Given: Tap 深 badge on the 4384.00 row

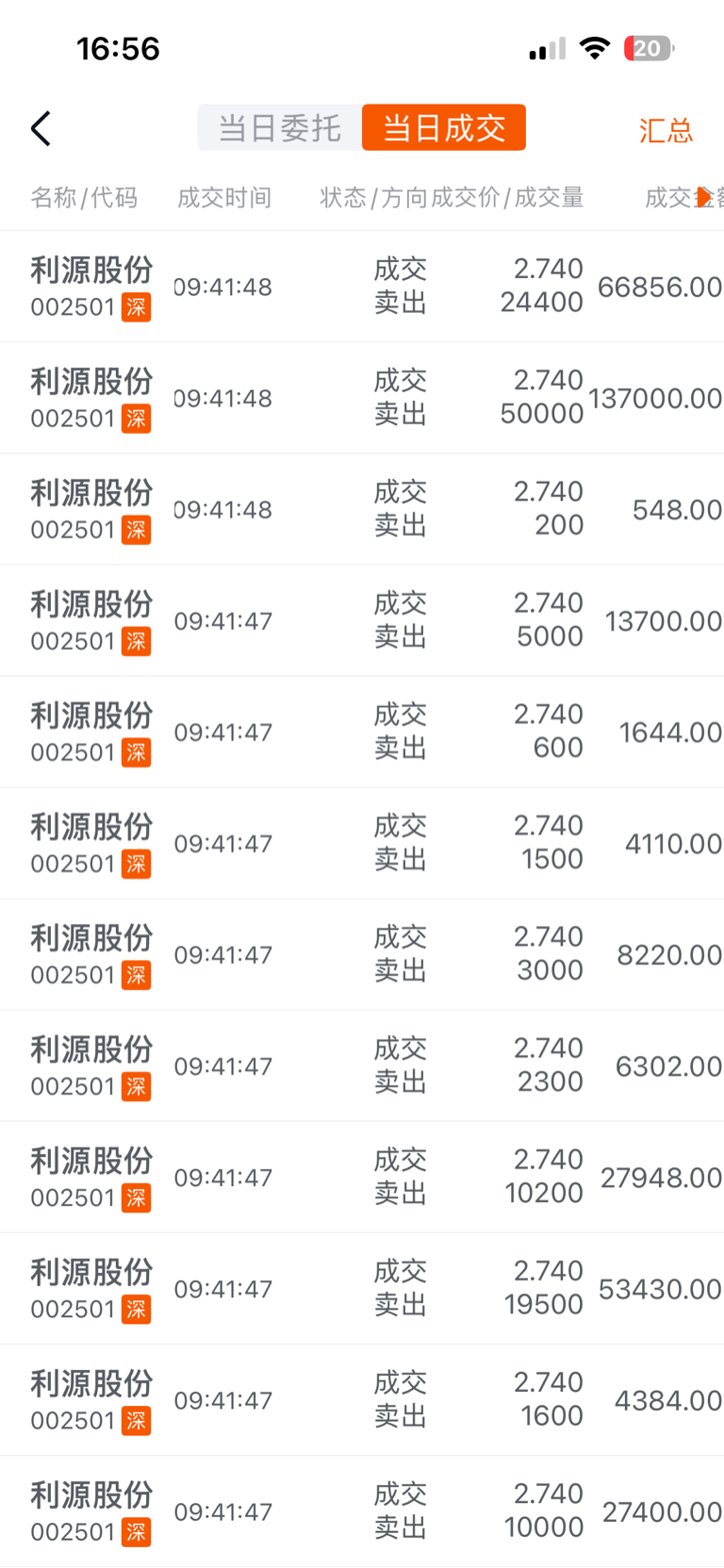Looking at the screenshot, I should tap(136, 1420).
